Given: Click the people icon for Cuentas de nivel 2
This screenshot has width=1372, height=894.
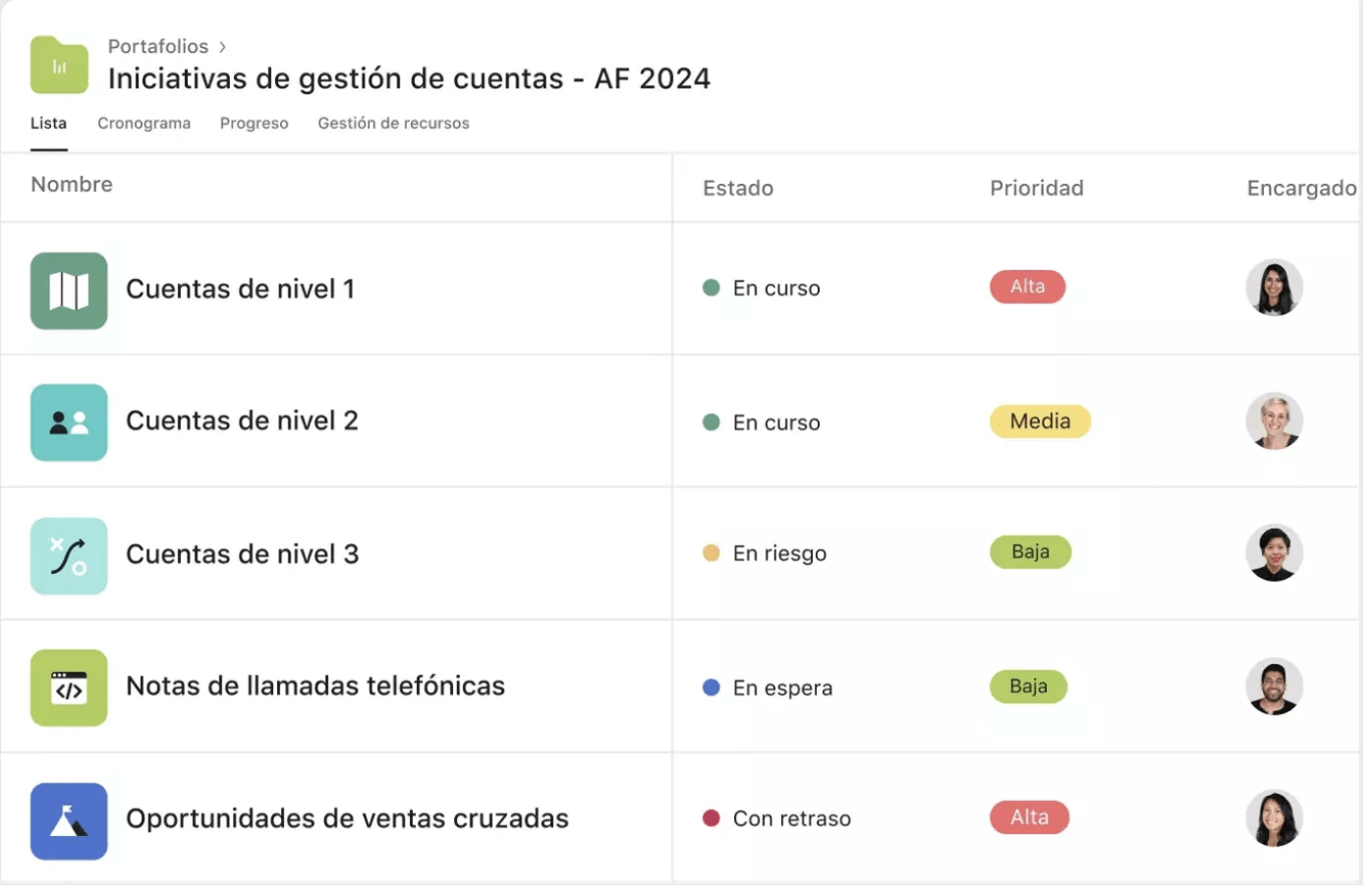Looking at the screenshot, I should [69, 422].
